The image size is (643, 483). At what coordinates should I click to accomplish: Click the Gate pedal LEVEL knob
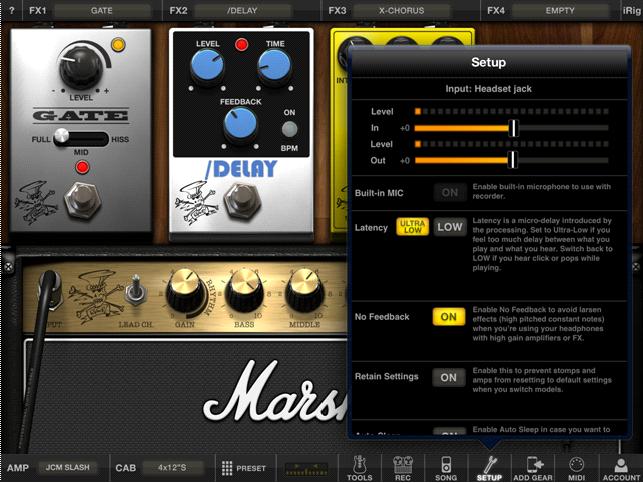click(x=81, y=67)
